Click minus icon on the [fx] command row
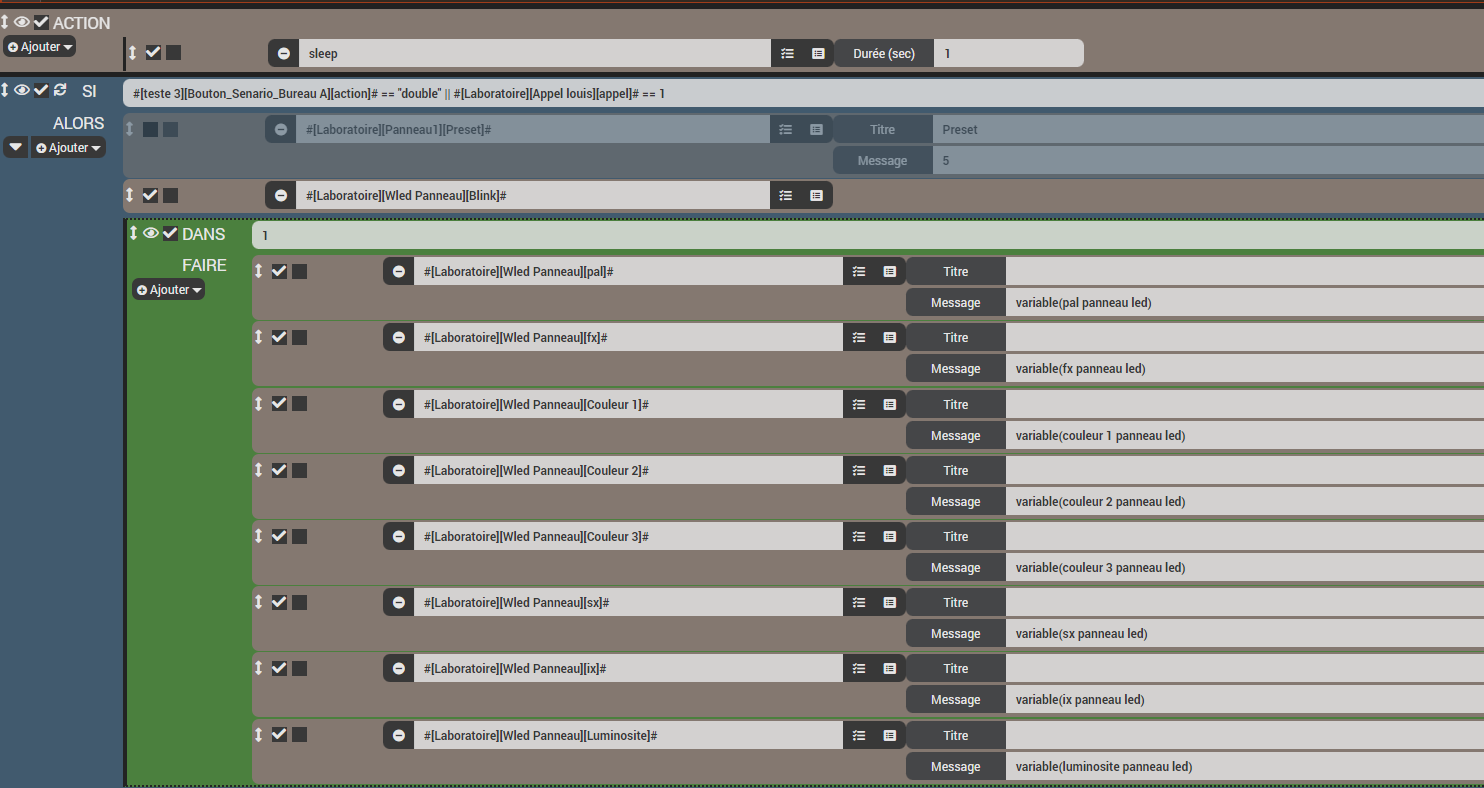1484x788 pixels. (399, 338)
